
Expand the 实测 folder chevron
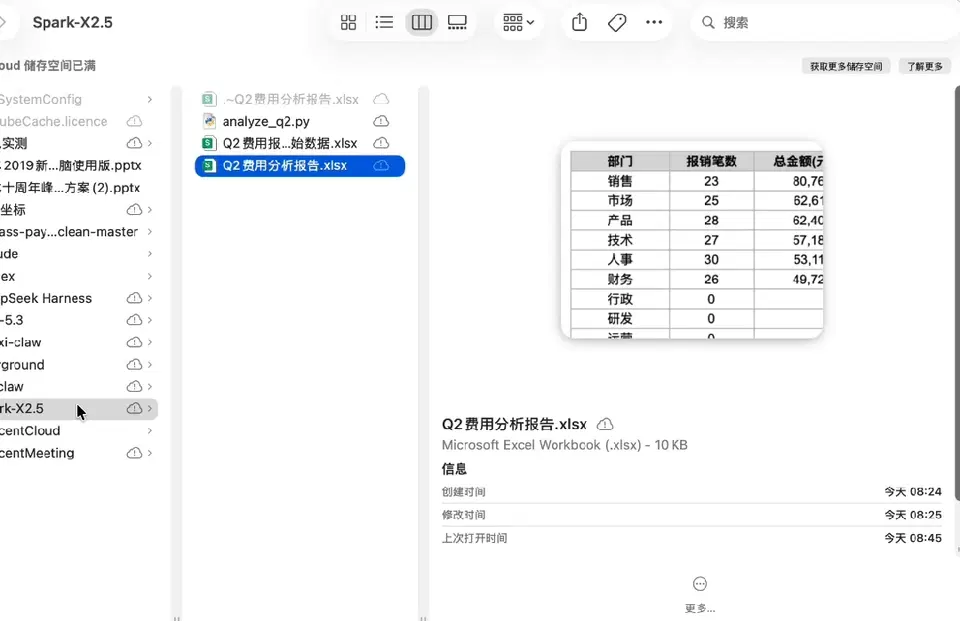(x=150, y=143)
